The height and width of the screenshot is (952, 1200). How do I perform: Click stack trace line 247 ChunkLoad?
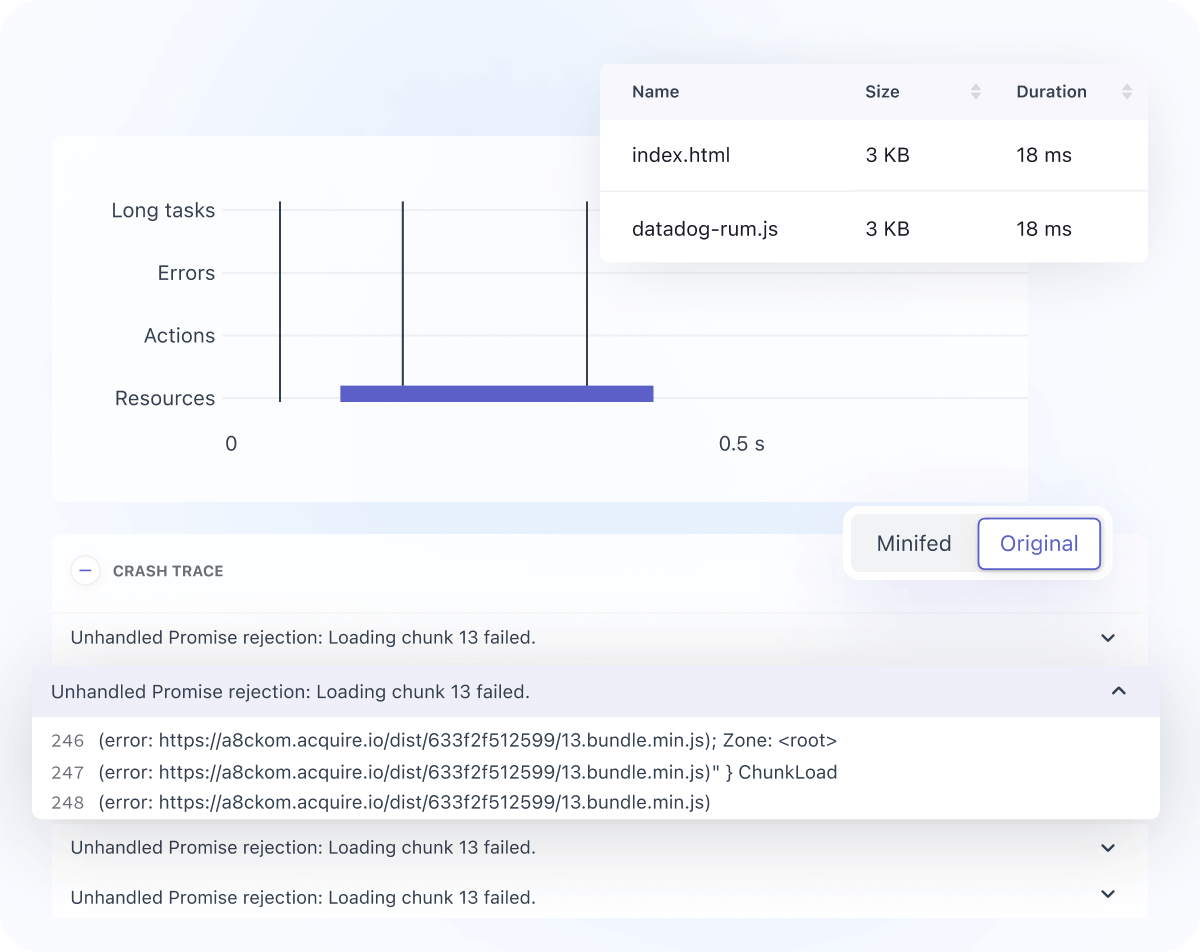point(444,772)
